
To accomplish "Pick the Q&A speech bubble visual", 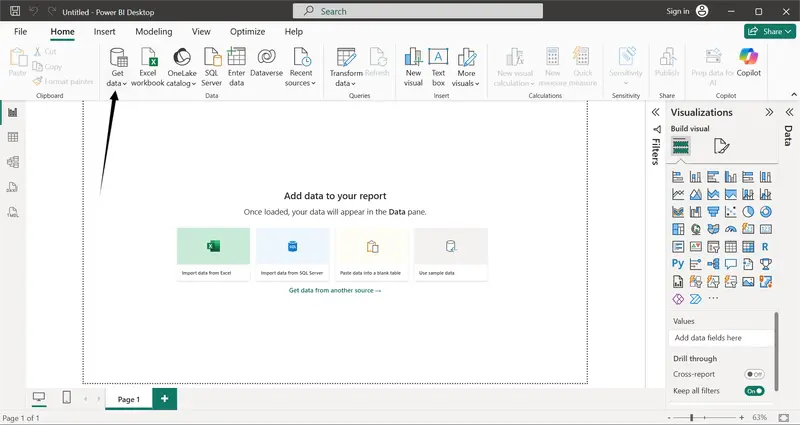I will [731, 264].
